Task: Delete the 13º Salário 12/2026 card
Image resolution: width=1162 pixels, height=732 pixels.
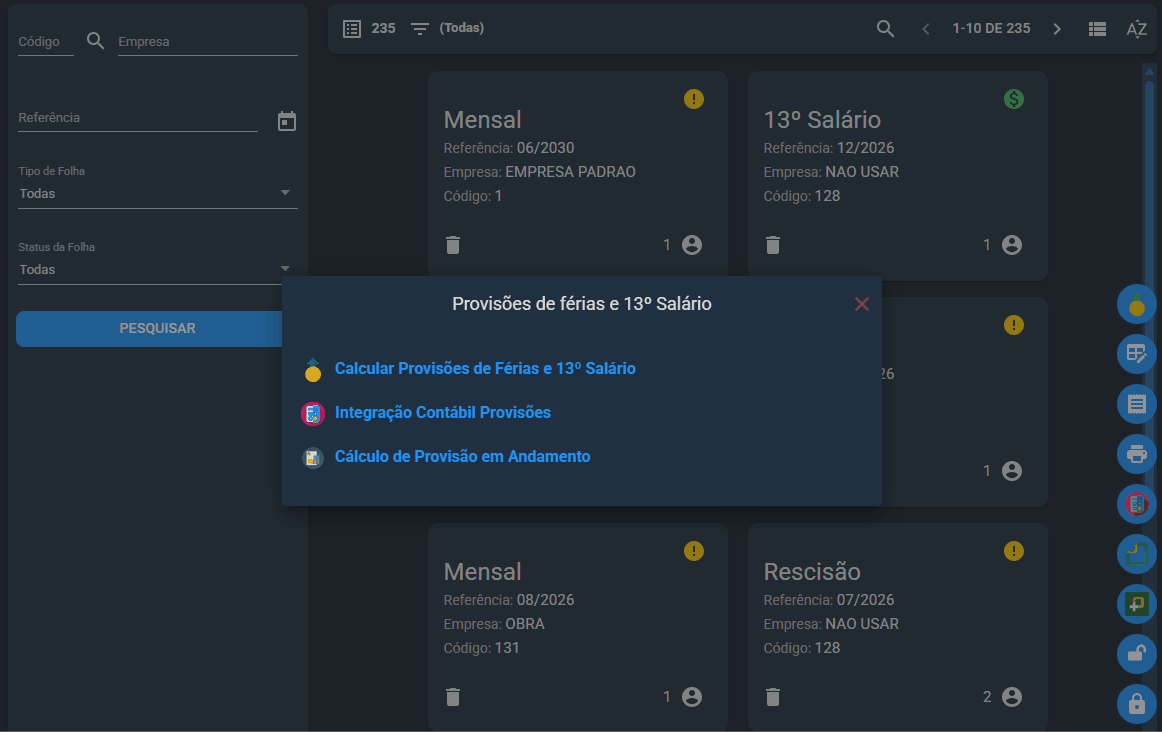Action: click(x=773, y=245)
